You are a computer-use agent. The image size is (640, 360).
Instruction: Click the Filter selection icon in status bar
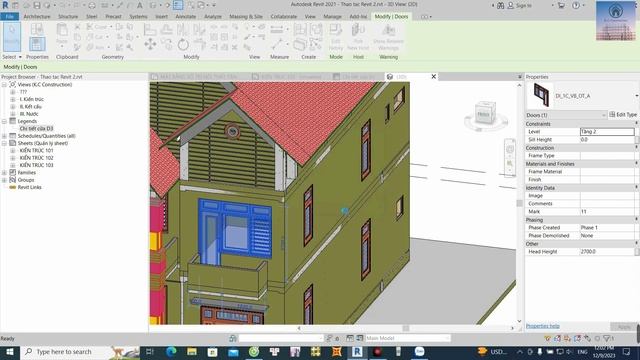(607, 338)
